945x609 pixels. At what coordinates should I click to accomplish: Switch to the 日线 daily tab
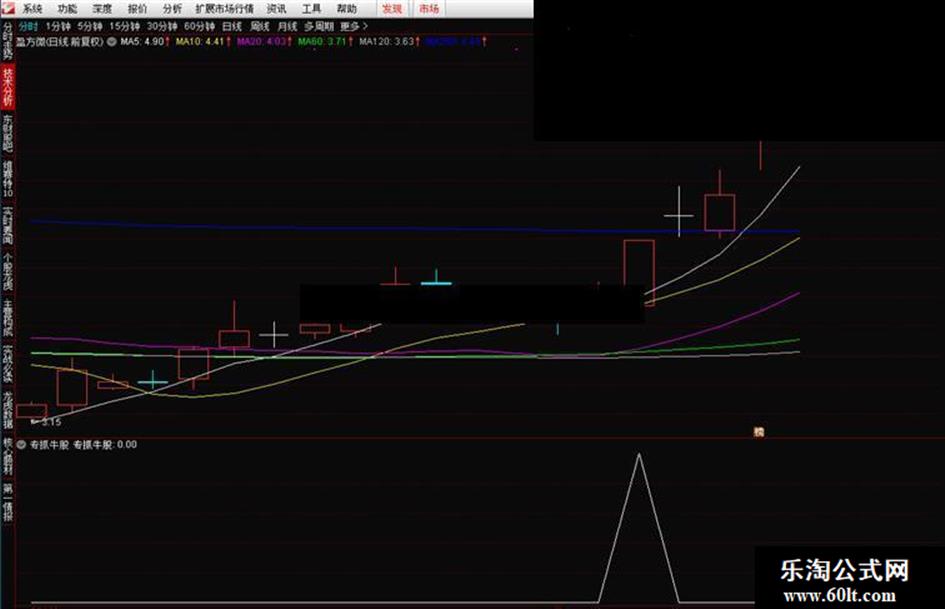232,27
